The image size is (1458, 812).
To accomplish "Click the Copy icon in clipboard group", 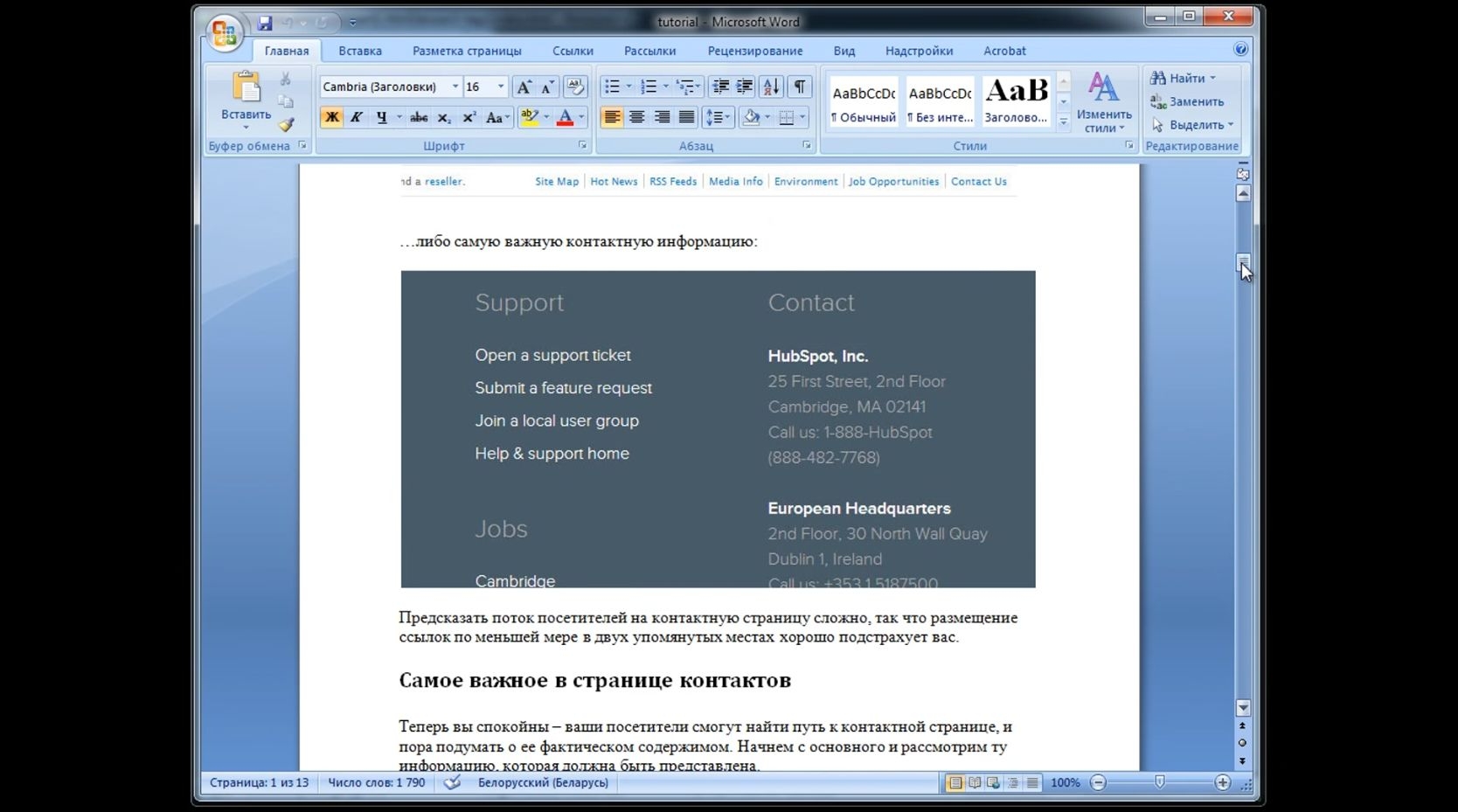I will click(x=285, y=101).
